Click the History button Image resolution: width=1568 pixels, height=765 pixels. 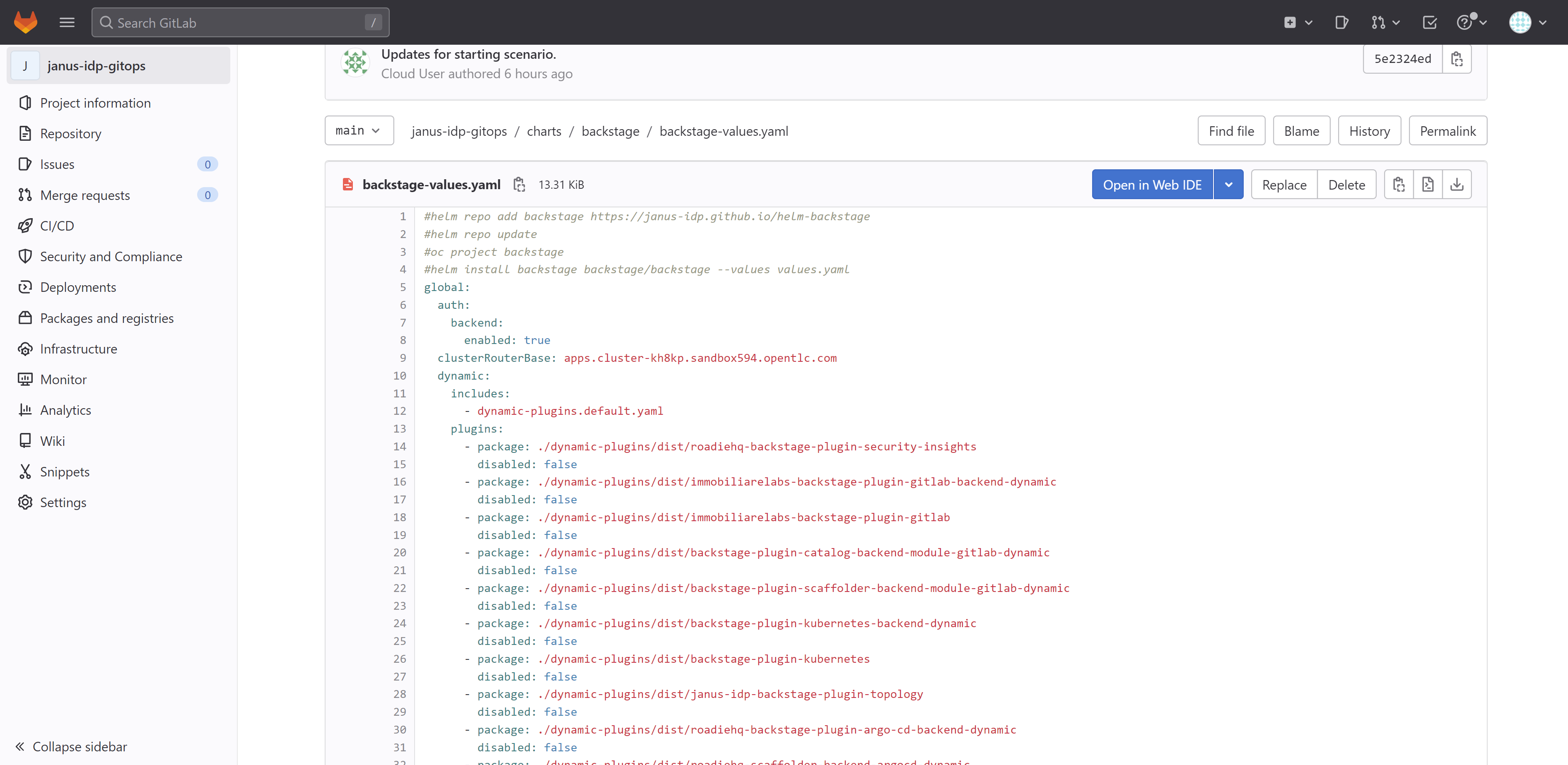tap(1369, 131)
